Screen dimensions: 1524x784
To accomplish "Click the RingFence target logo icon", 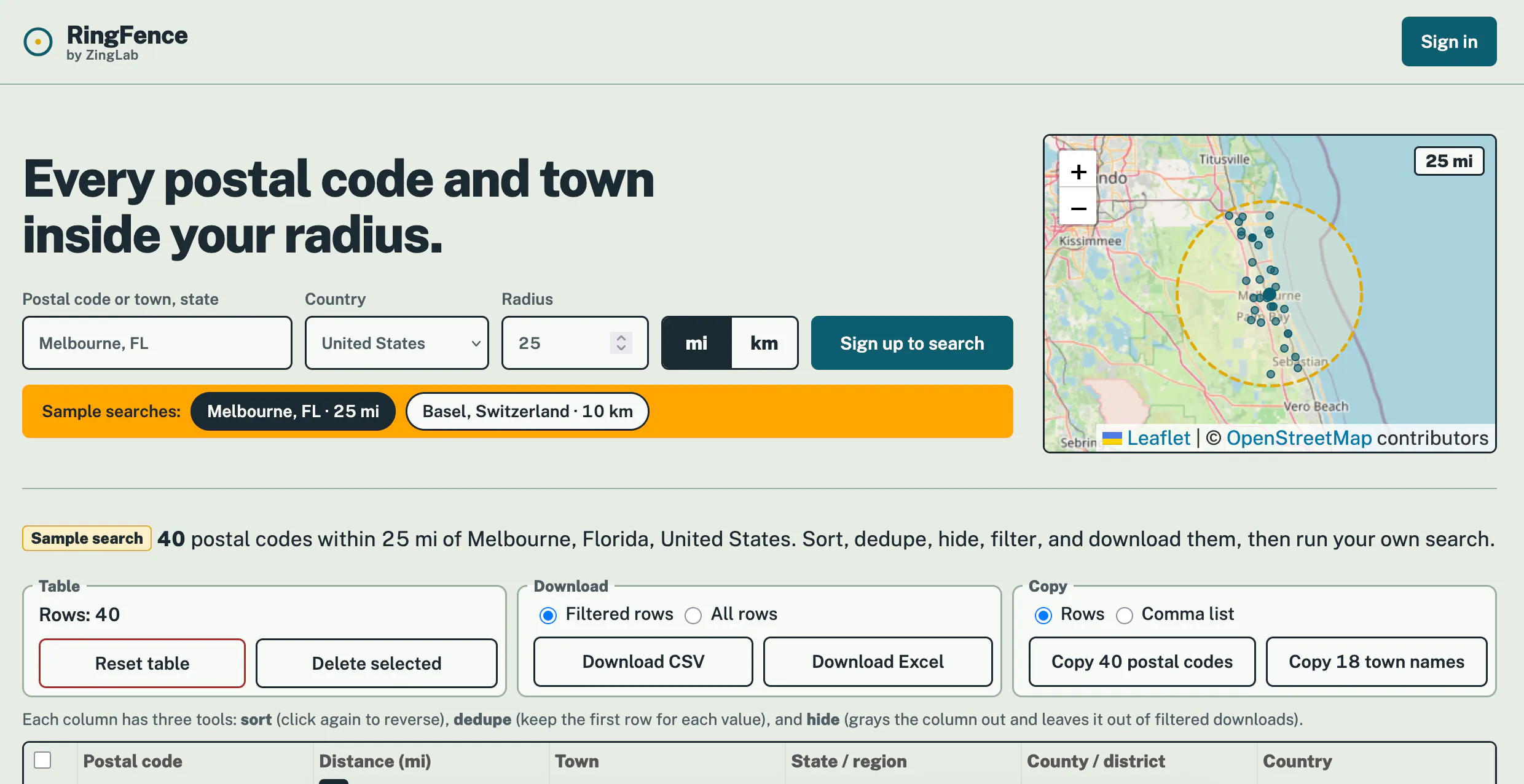I will (38, 42).
